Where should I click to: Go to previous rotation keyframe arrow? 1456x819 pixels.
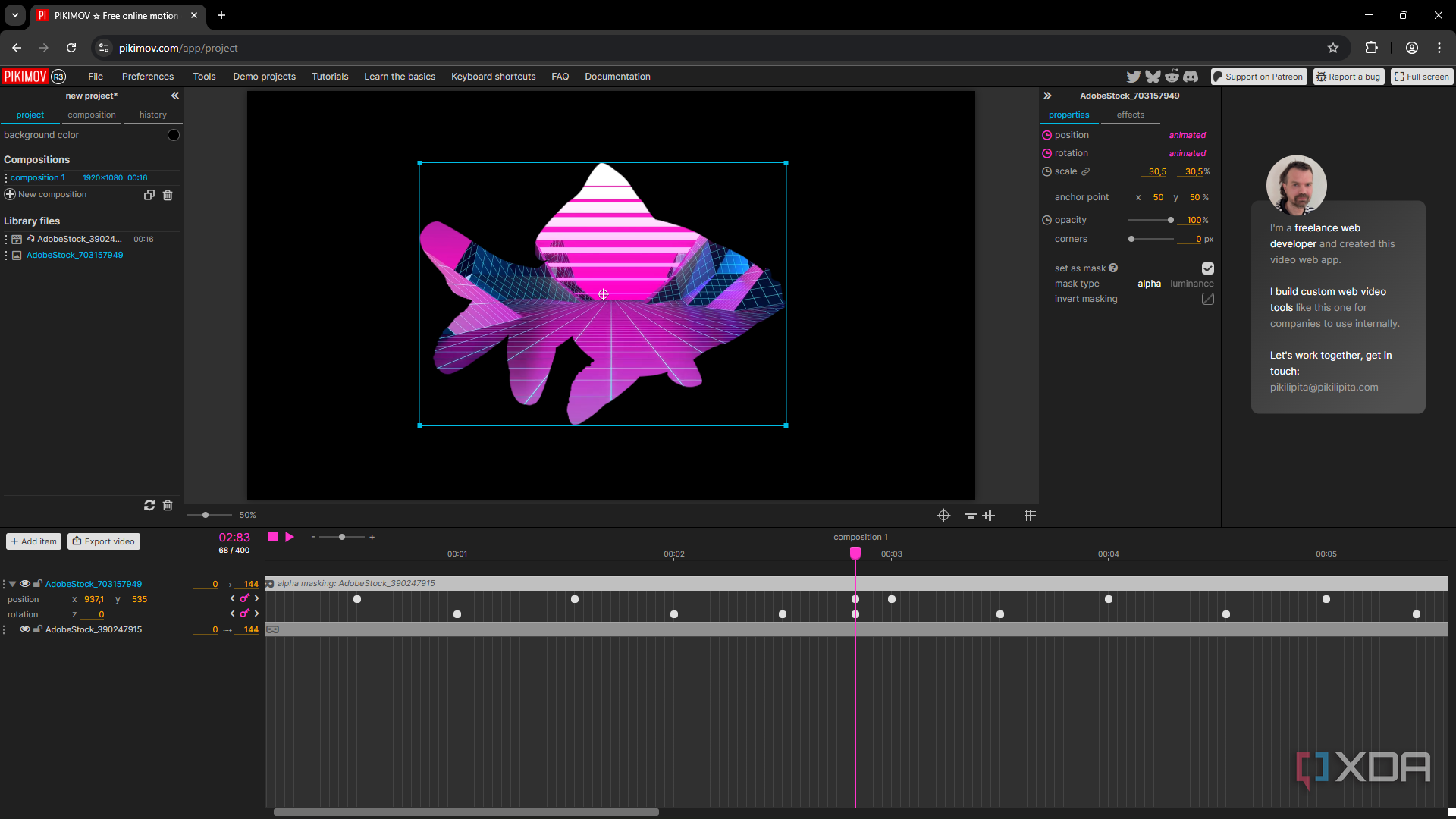pyautogui.click(x=233, y=613)
